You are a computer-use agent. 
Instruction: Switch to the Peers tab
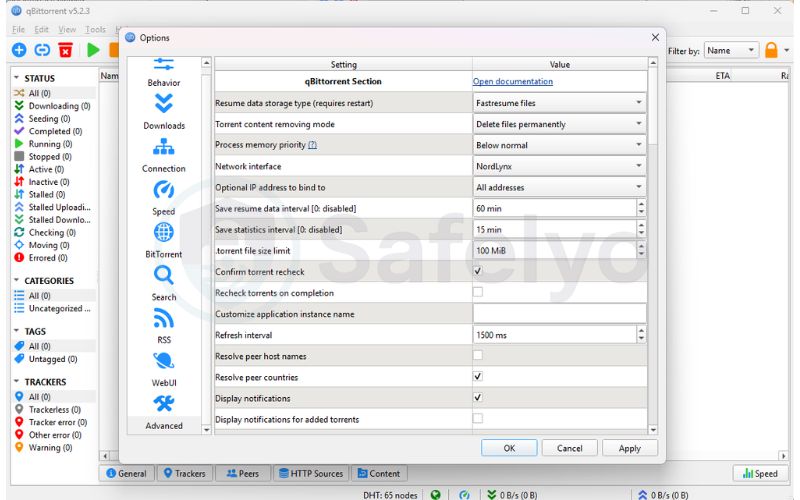(x=243, y=473)
